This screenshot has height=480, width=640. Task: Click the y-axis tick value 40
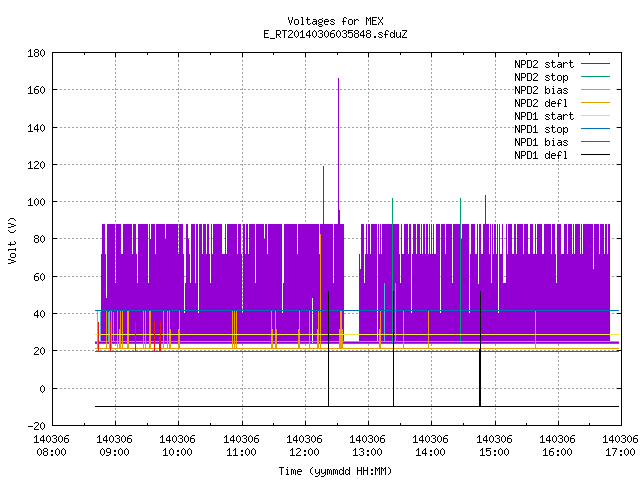click(x=39, y=314)
